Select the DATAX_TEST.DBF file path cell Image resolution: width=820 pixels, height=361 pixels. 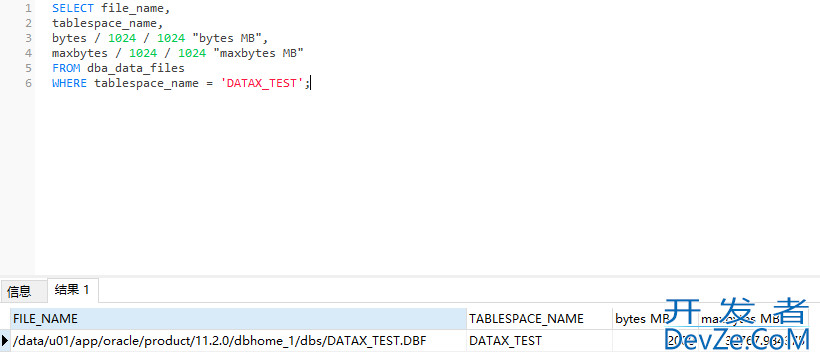[238, 341]
